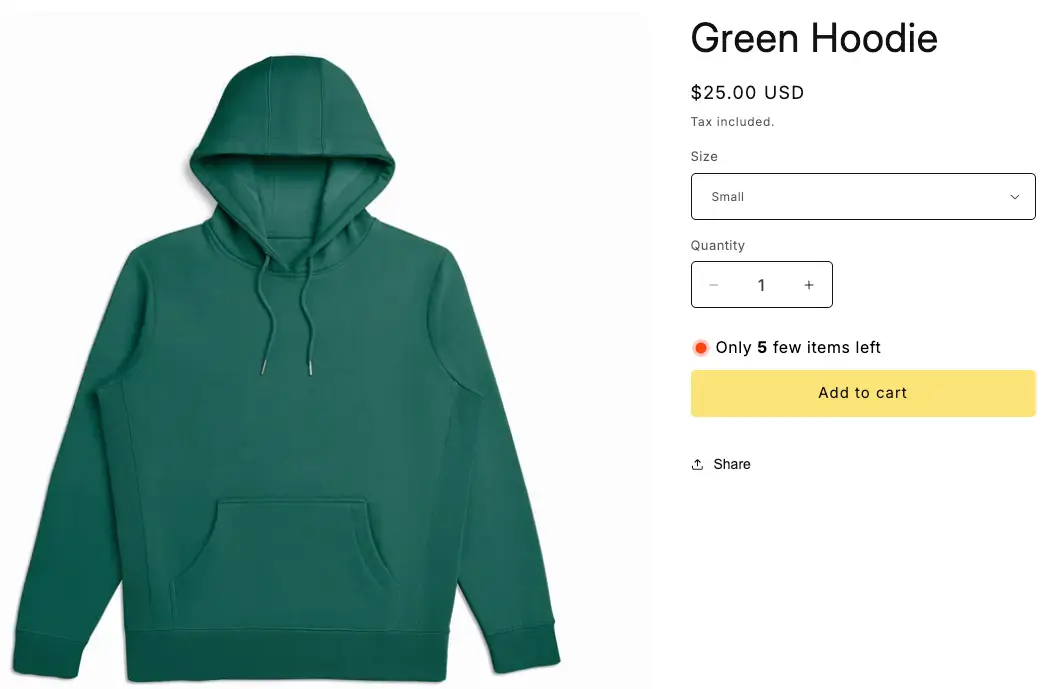Click the Only 5 few items left message

point(798,348)
